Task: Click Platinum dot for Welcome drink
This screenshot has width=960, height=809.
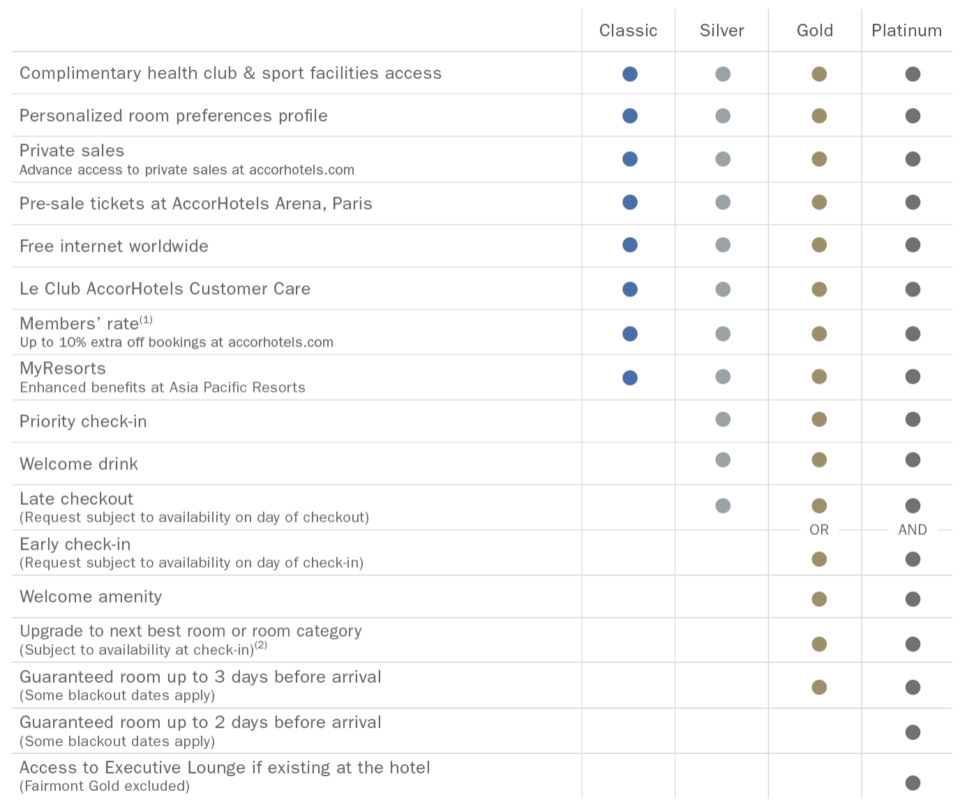Action: click(913, 460)
